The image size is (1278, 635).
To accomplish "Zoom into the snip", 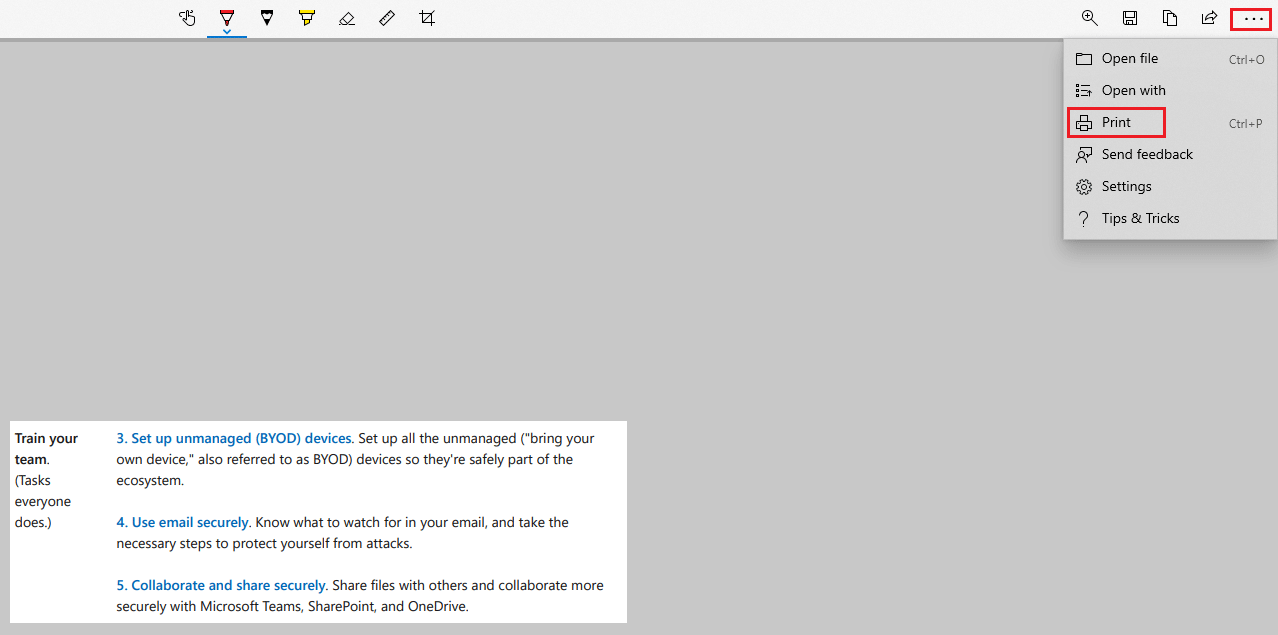I will pos(1090,18).
